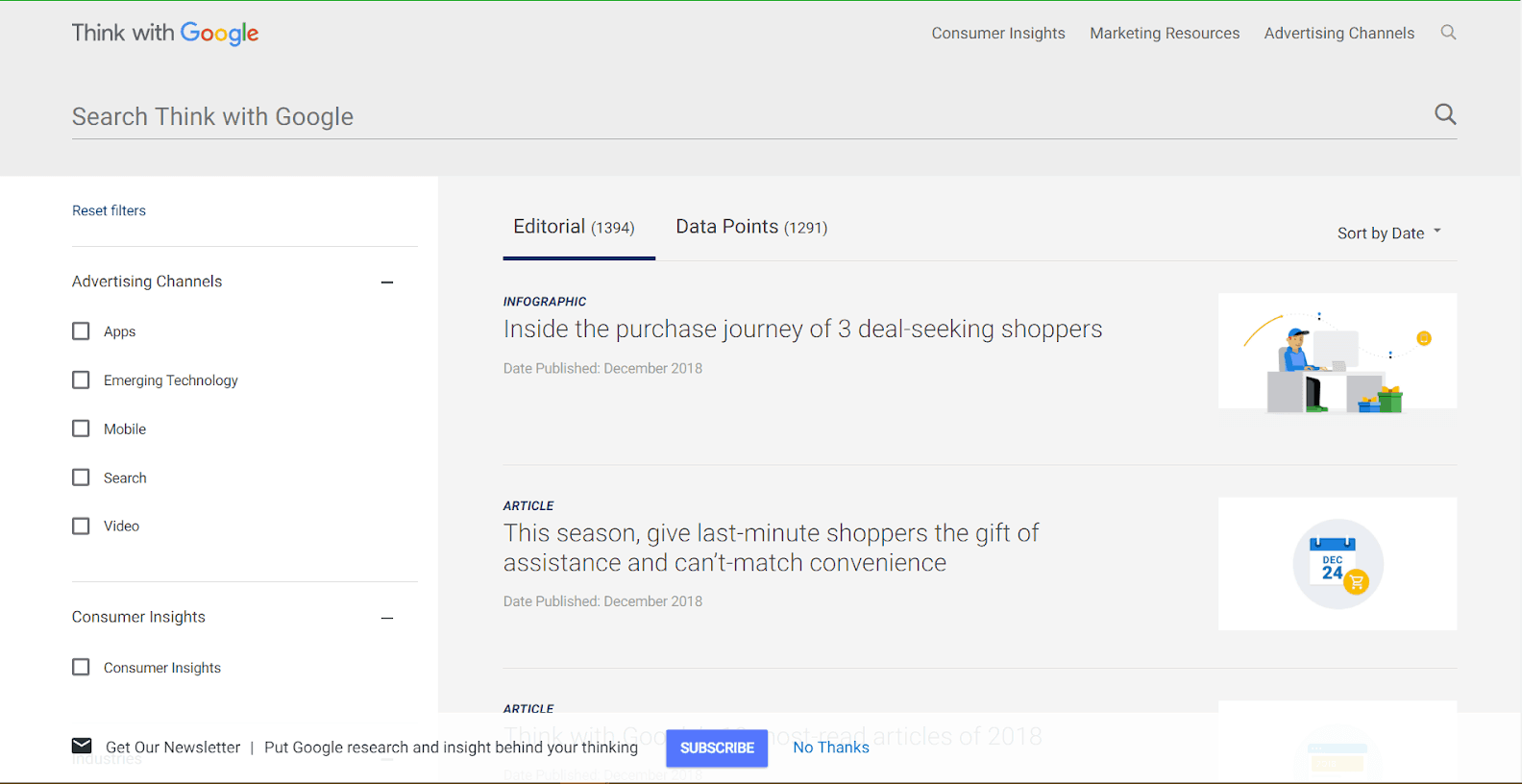Dismiss newsletter banner with No Thanks
Viewport: 1522px width, 784px height.
click(x=831, y=747)
